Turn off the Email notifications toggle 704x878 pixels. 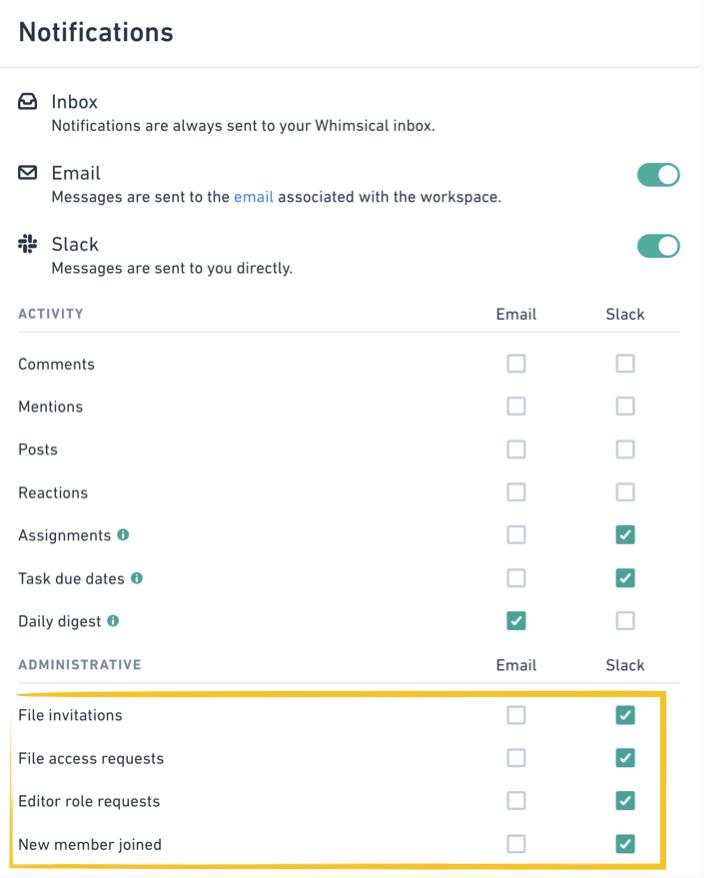point(658,175)
